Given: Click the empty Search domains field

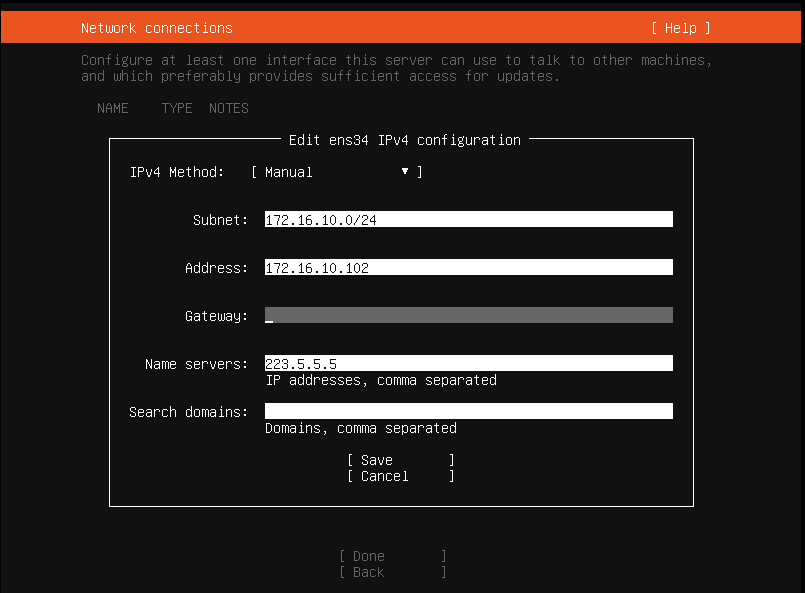Looking at the screenshot, I should (468, 410).
